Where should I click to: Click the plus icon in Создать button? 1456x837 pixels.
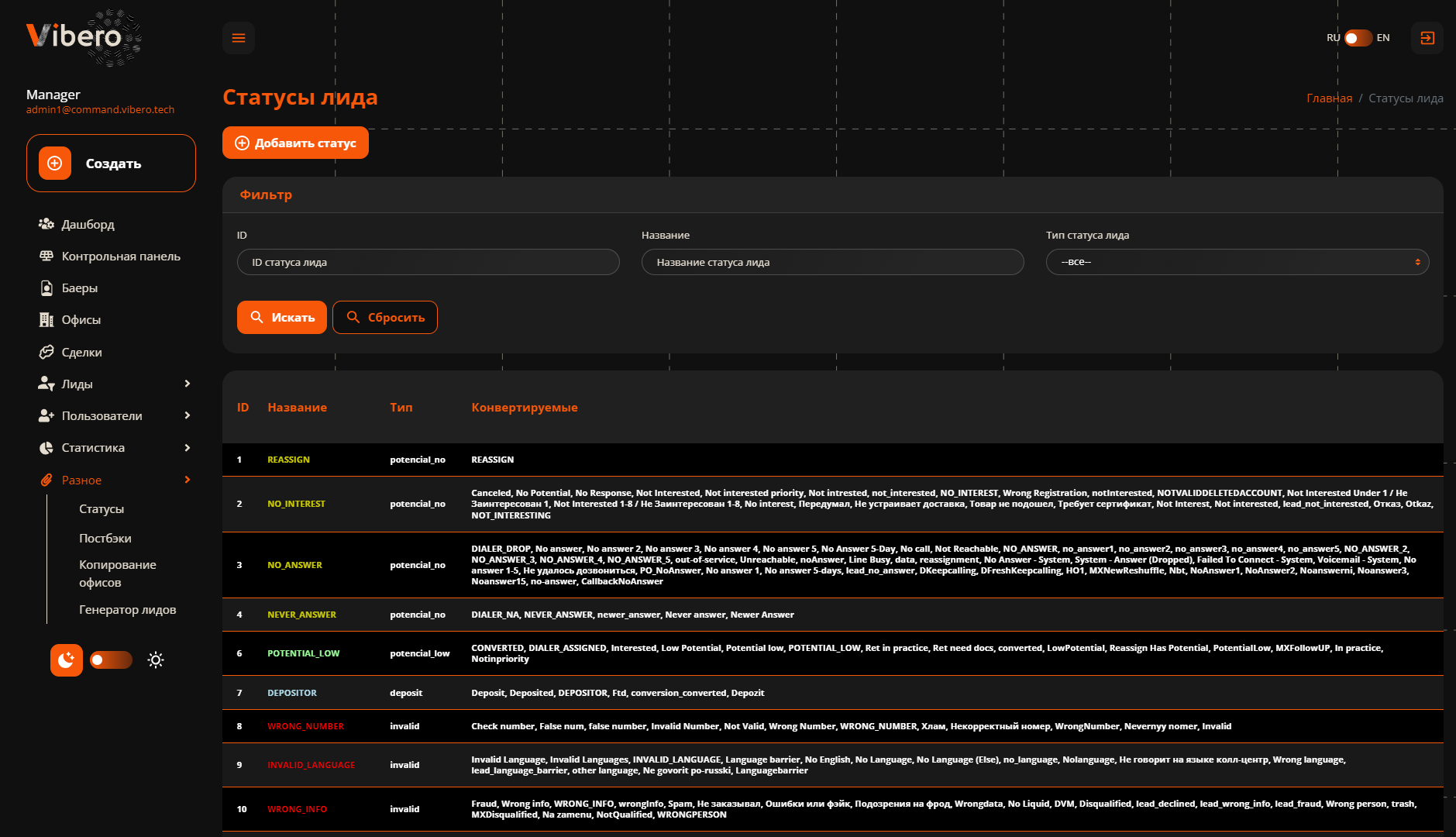point(55,164)
